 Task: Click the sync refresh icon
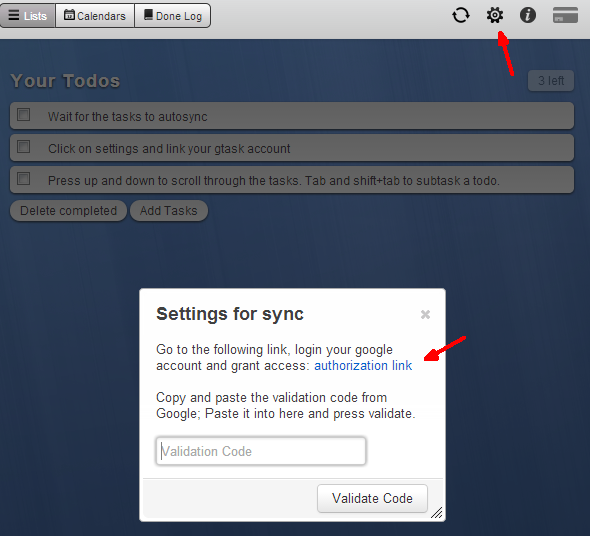(461, 15)
